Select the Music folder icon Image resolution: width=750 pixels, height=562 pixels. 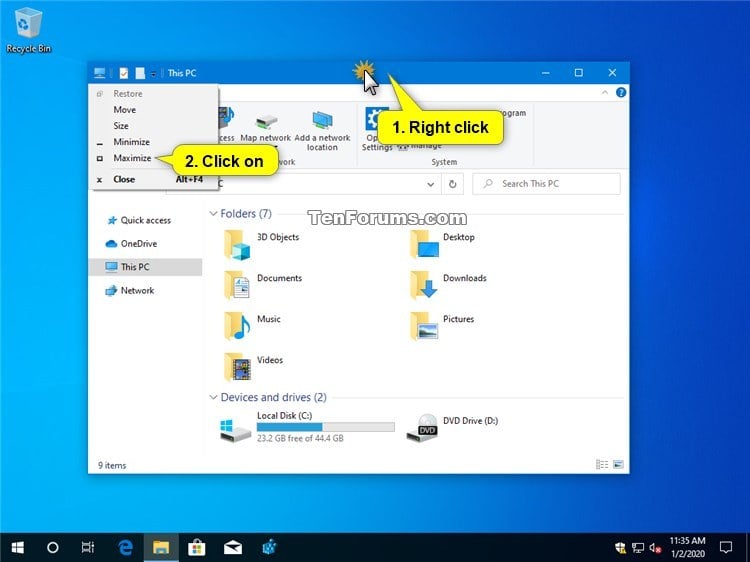pyautogui.click(x=237, y=326)
